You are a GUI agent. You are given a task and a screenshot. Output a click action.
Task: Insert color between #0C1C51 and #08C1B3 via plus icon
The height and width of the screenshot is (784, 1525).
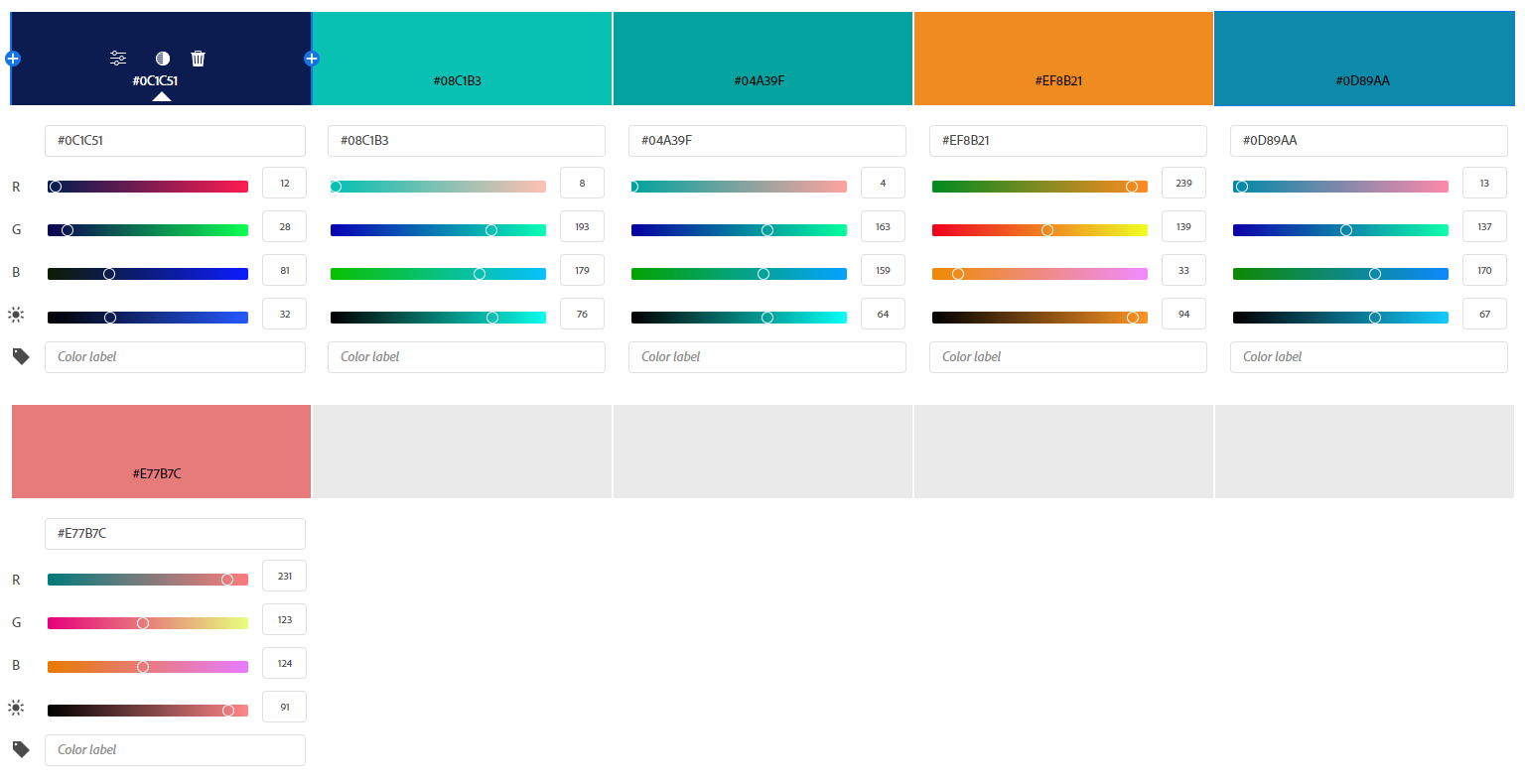[x=311, y=58]
